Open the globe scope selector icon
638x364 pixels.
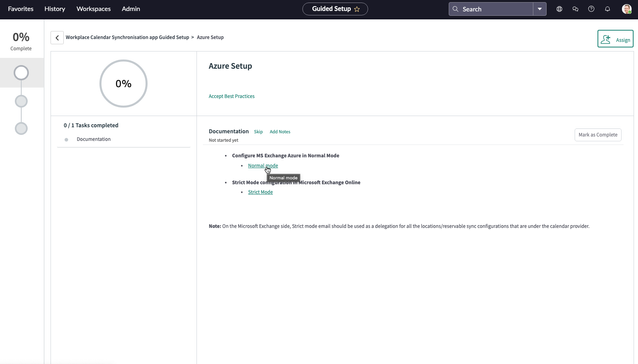pyautogui.click(x=559, y=9)
